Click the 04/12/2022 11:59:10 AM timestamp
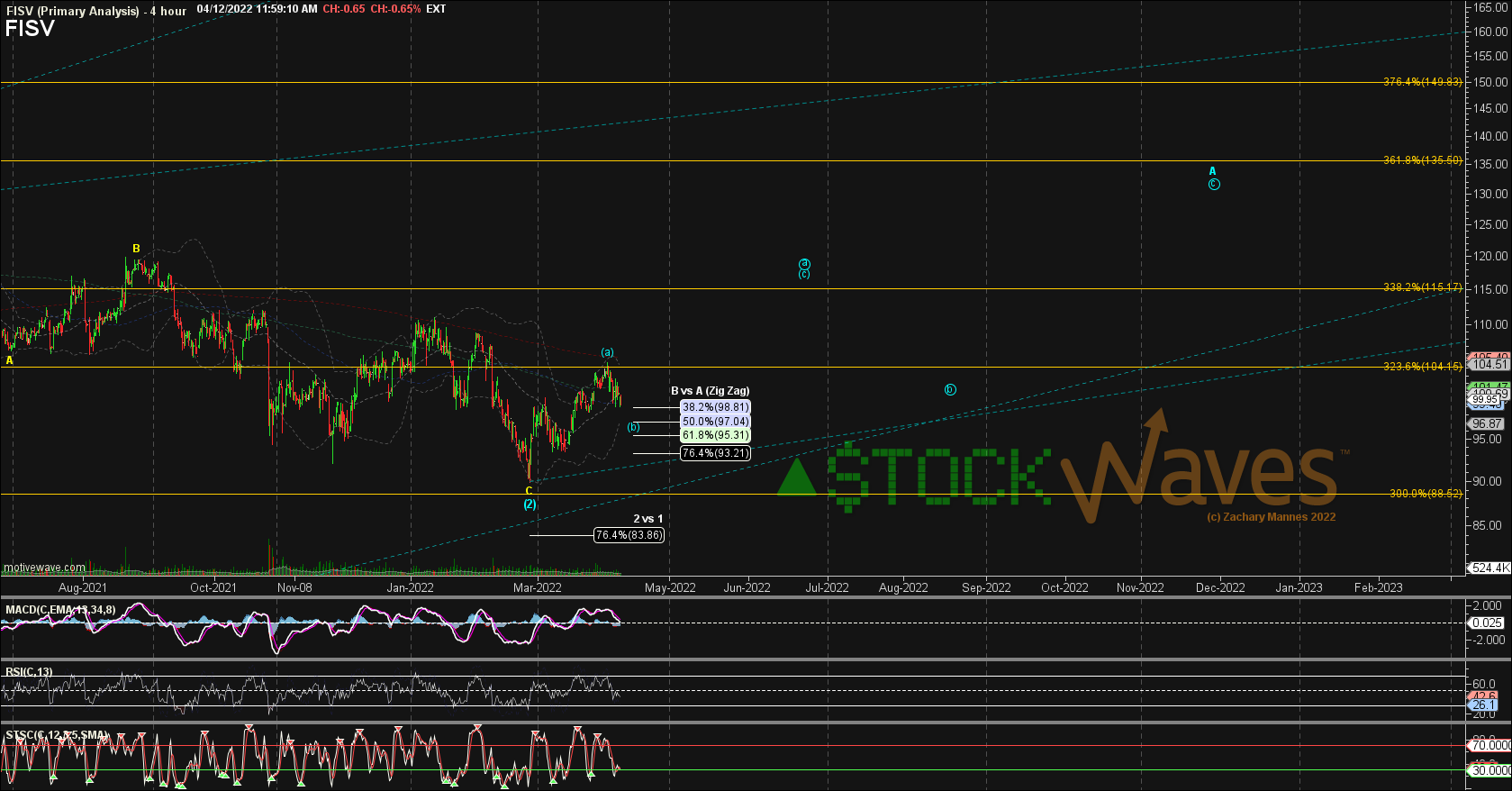This screenshot has height=791, width=1512. (257, 9)
